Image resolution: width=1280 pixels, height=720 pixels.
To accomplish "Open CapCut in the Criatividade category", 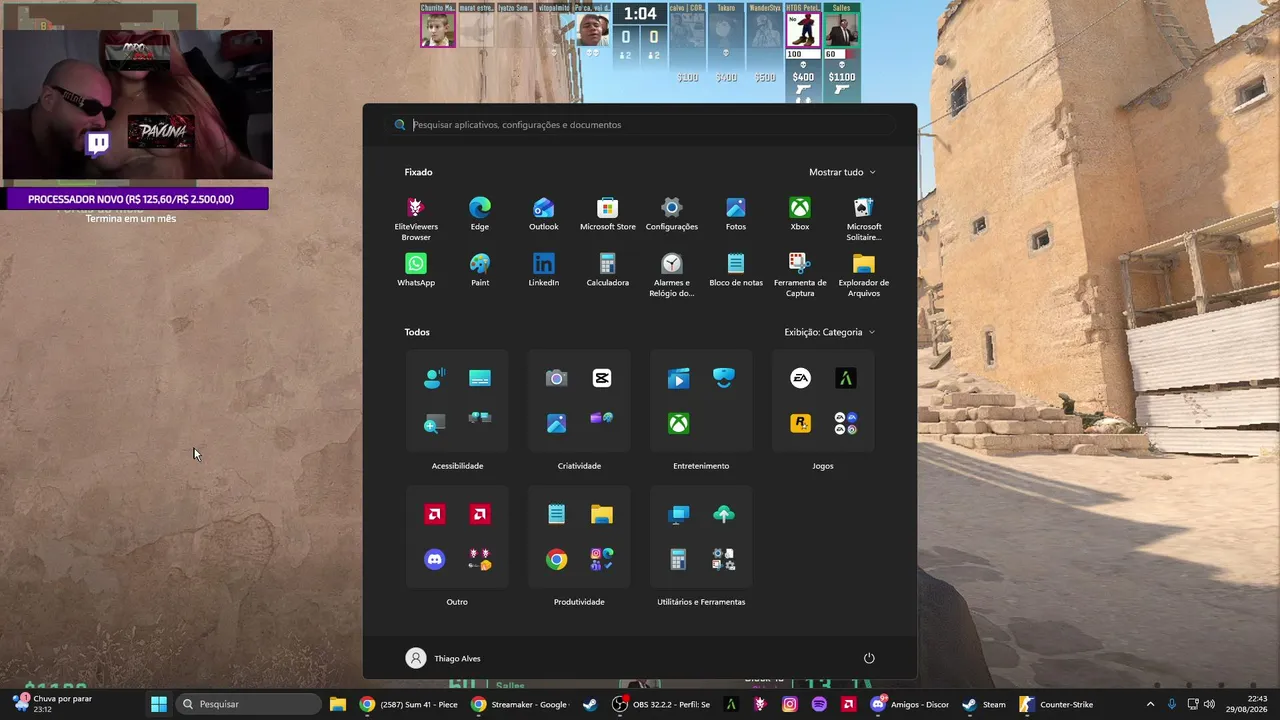I will click(602, 378).
